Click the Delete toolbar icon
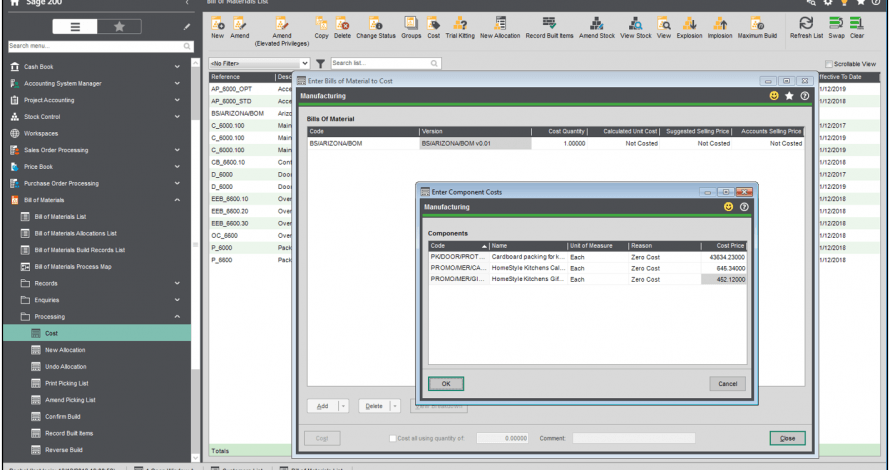890x470 pixels. point(342,28)
